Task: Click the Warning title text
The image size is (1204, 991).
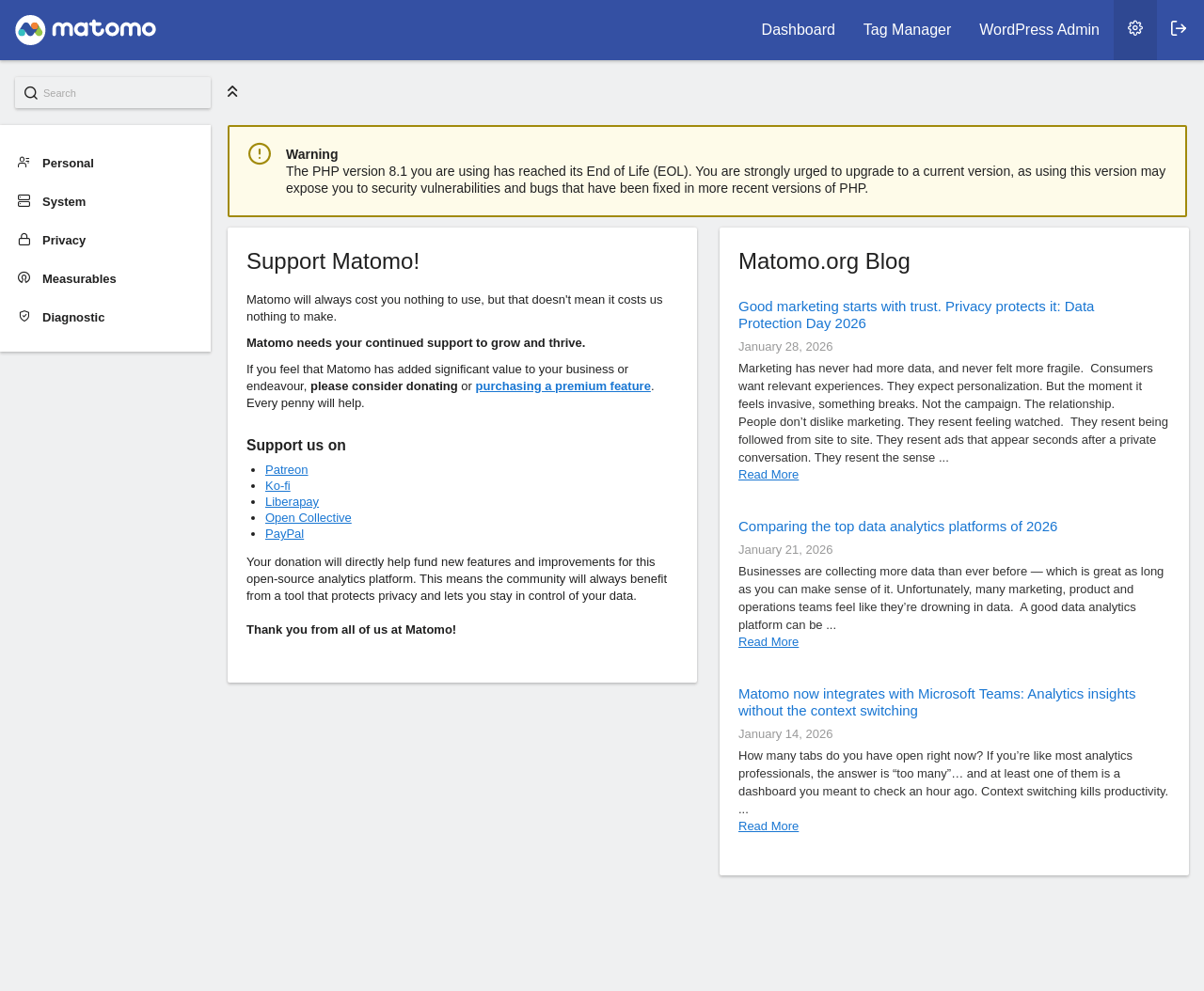Action: [311, 154]
